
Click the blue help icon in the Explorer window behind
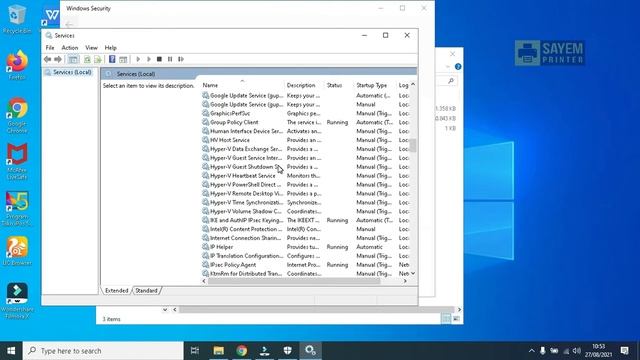click(x=458, y=67)
